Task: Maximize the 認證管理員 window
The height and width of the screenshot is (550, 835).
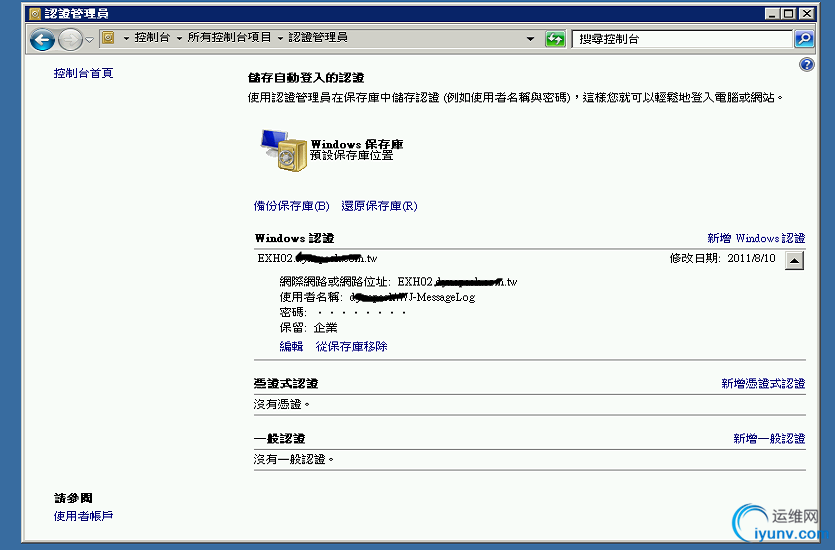Action: [789, 14]
